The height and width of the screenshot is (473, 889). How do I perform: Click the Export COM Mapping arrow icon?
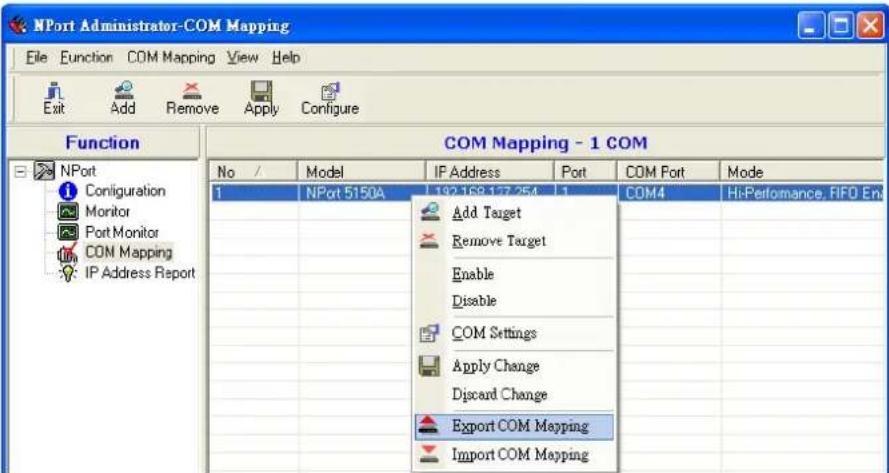pyautogui.click(x=429, y=425)
